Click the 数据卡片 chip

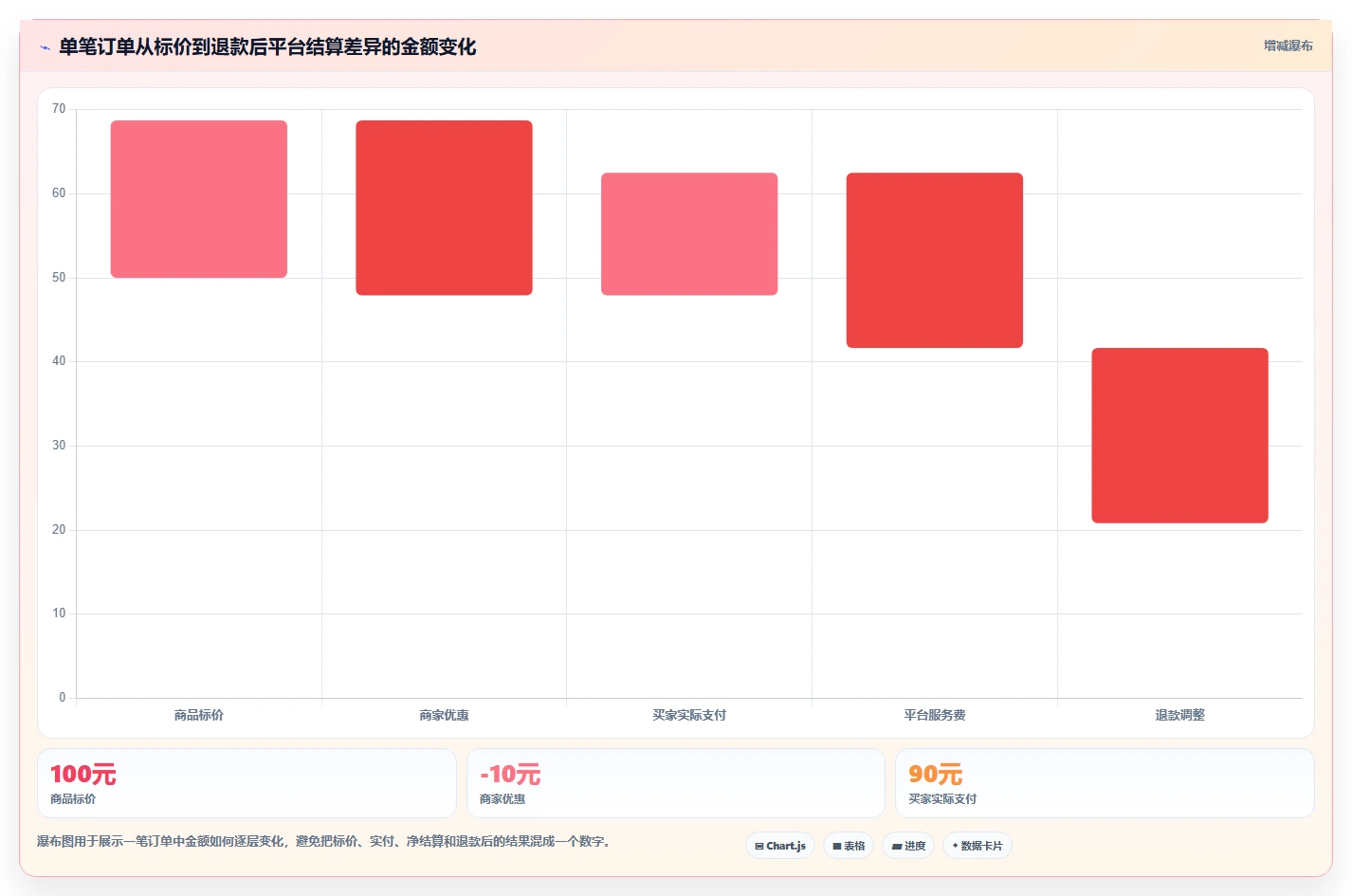pyautogui.click(x=977, y=846)
